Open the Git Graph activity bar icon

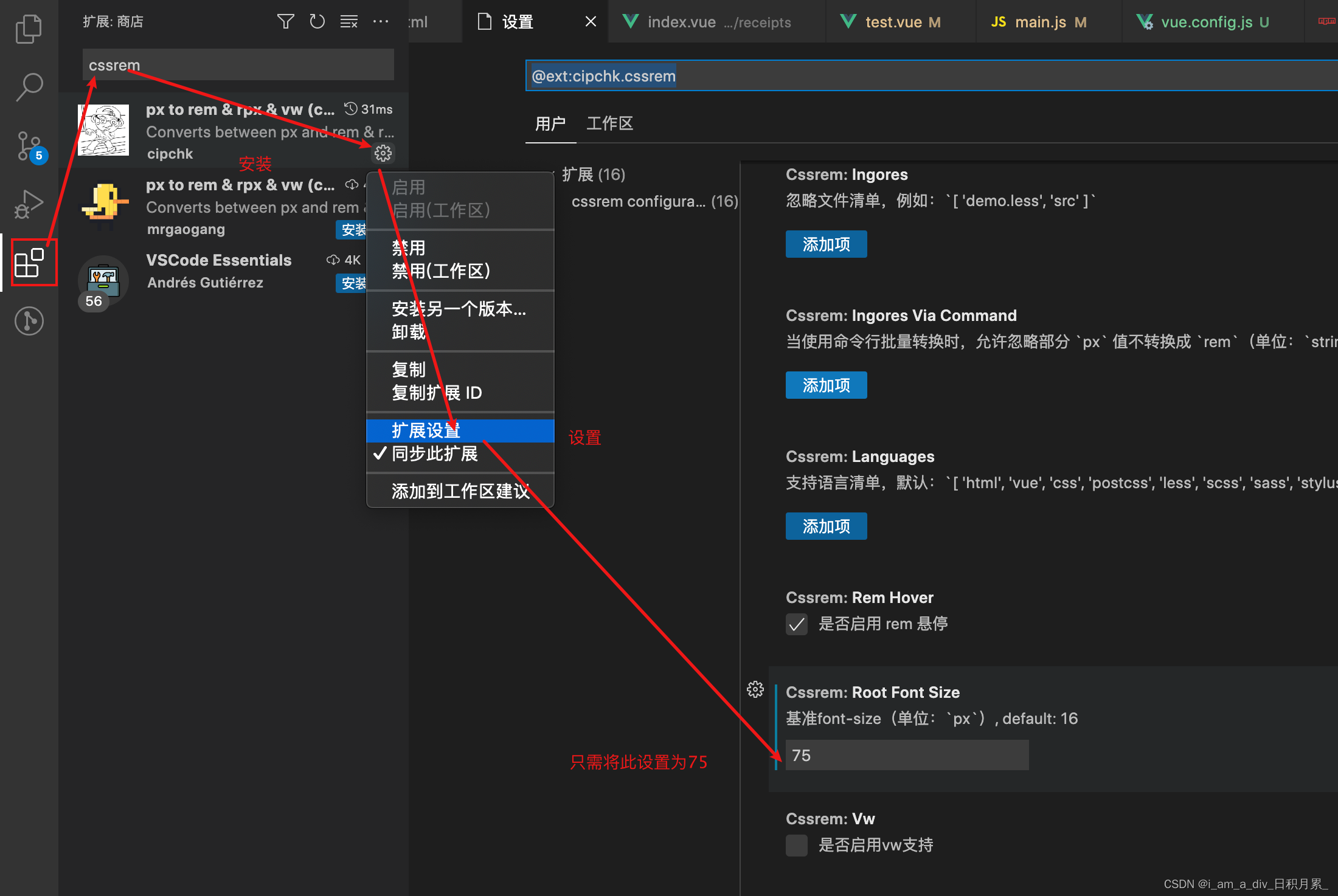29,320
